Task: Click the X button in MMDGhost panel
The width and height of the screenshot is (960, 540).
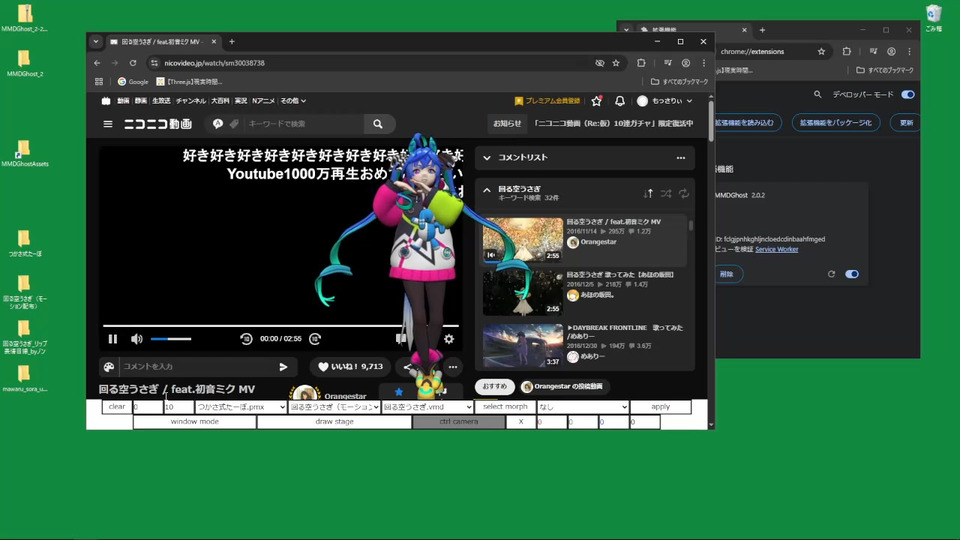Action: 521,422
